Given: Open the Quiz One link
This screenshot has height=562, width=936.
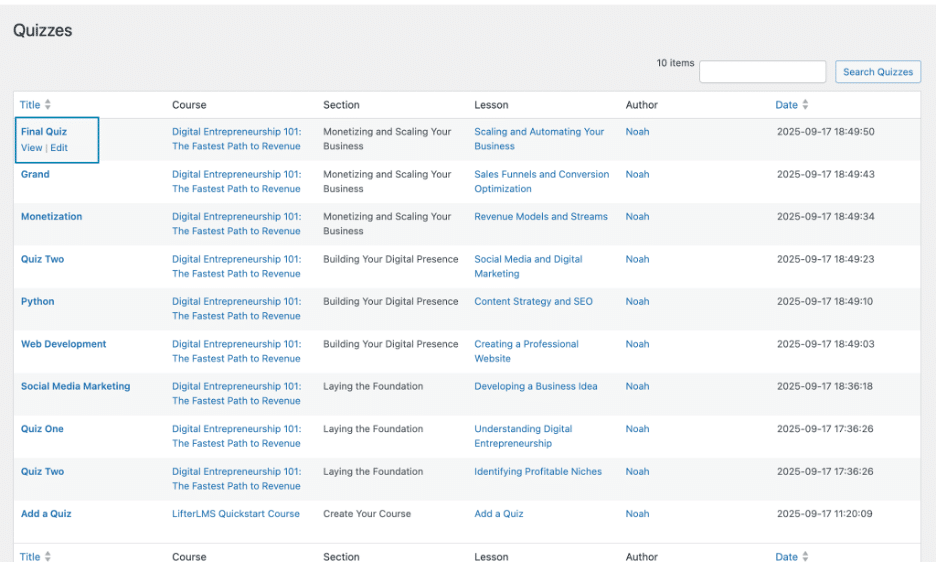Looking at the screenshot, I should (x=42, y=429).
